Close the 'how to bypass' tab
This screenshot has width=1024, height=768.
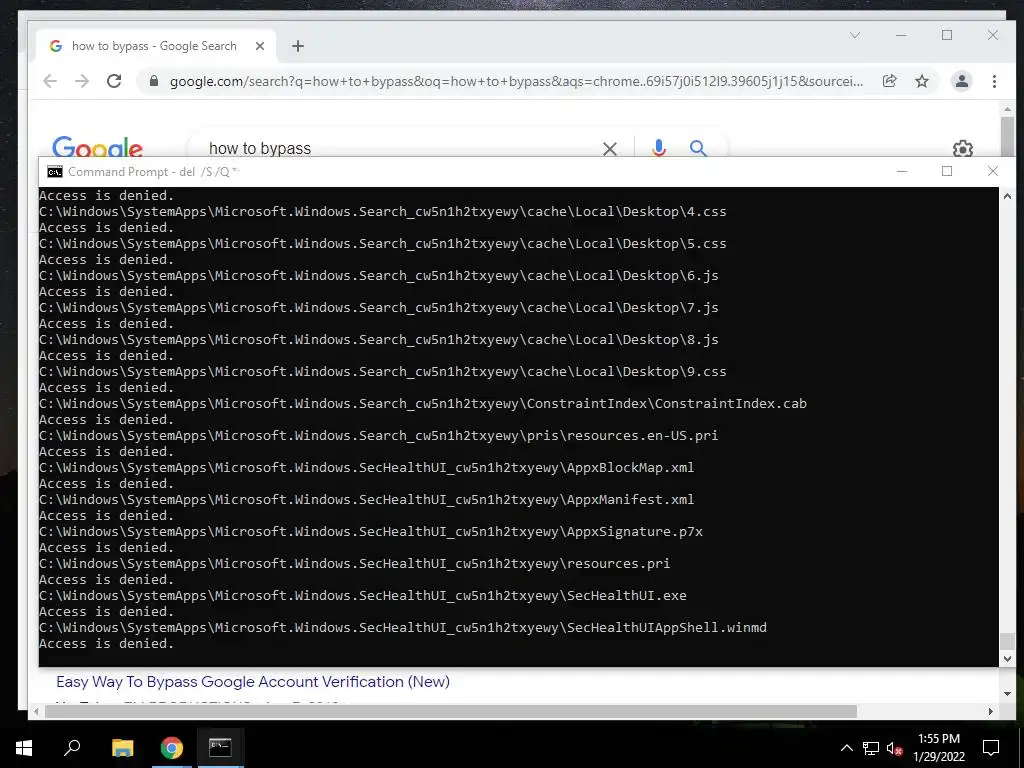click(260, 46)
